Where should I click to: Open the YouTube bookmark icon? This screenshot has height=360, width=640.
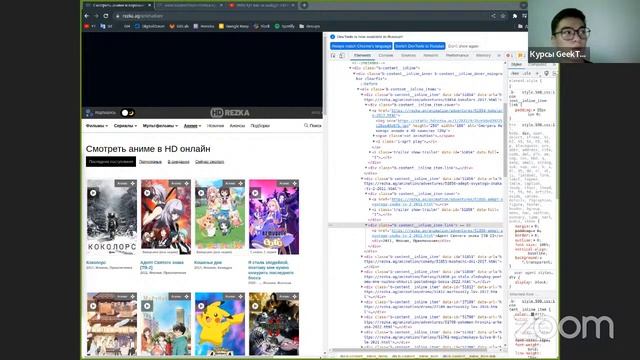point(87,26)
